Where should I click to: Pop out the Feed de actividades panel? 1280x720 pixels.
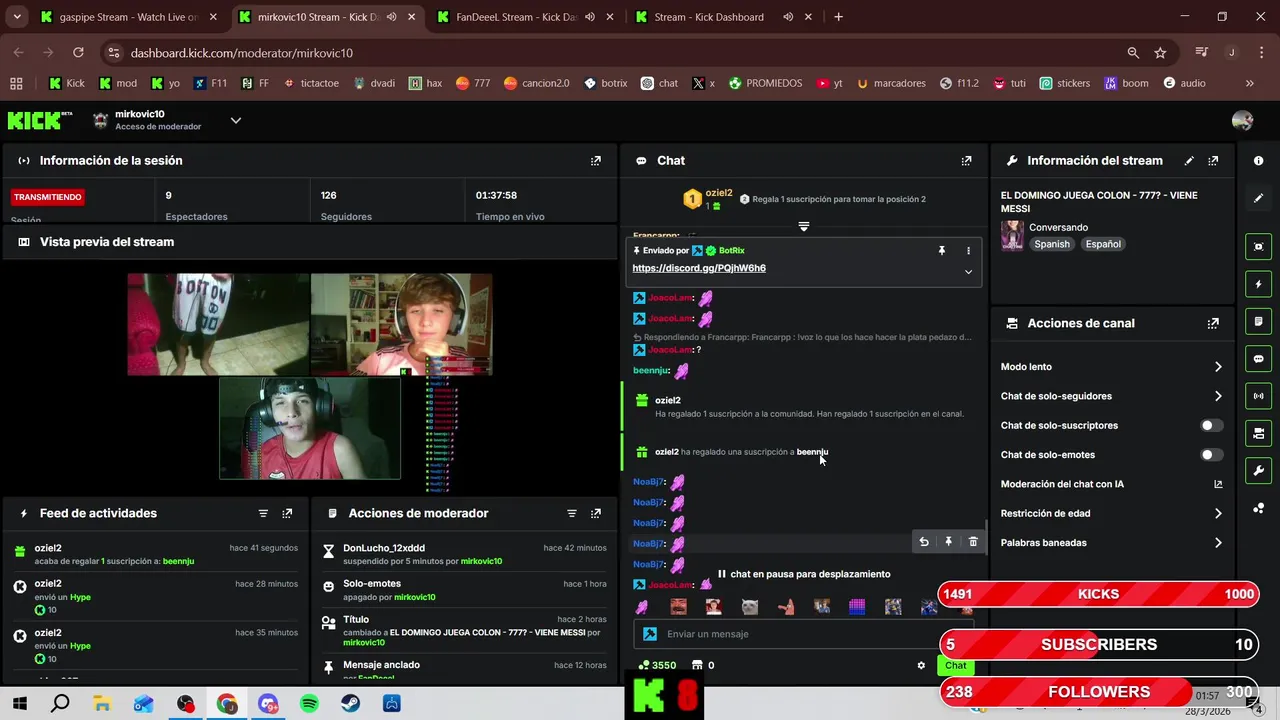coord(287,513)
